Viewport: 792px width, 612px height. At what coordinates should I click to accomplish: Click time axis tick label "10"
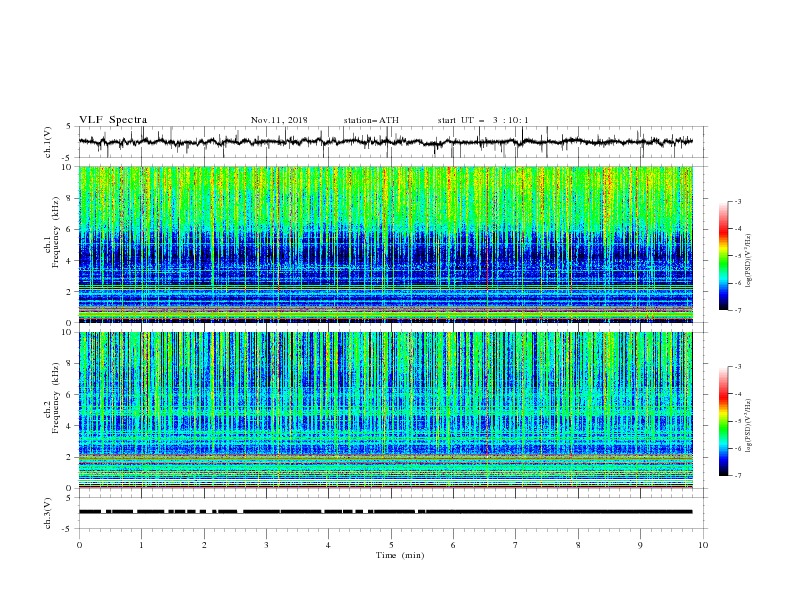pos(703,545)
